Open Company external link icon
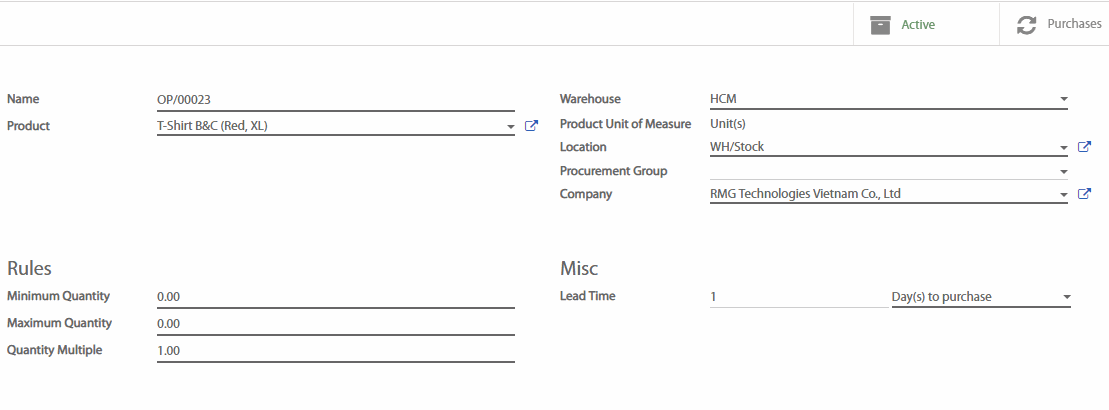The height and width of the screenshot is (410, 1109). [x=1084, y=194]
